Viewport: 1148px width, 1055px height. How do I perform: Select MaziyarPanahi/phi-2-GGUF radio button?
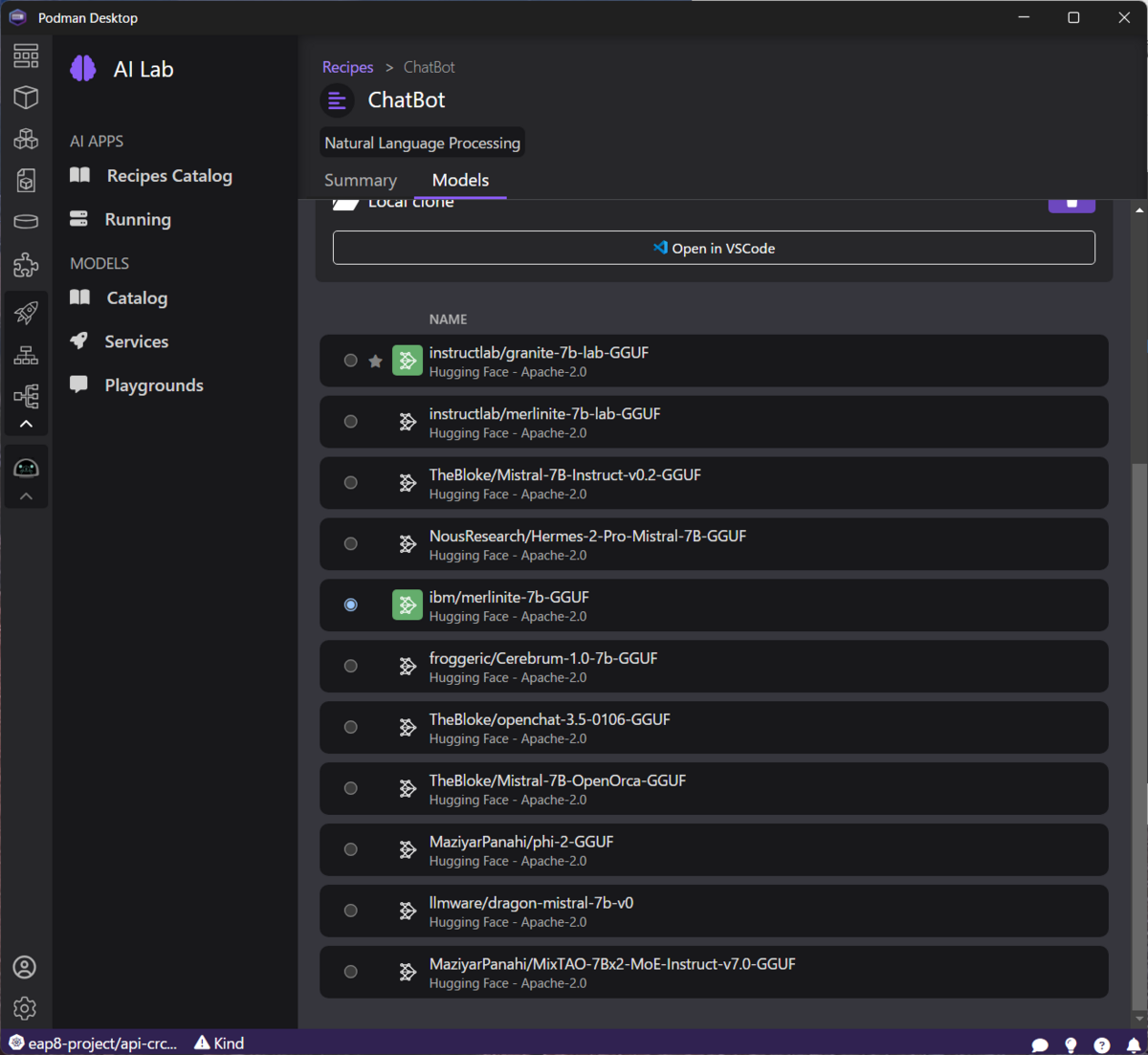(x=351, y=849)
